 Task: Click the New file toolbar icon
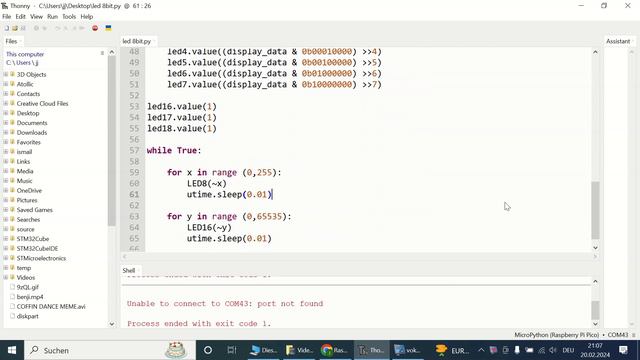(x=7, y=28)
